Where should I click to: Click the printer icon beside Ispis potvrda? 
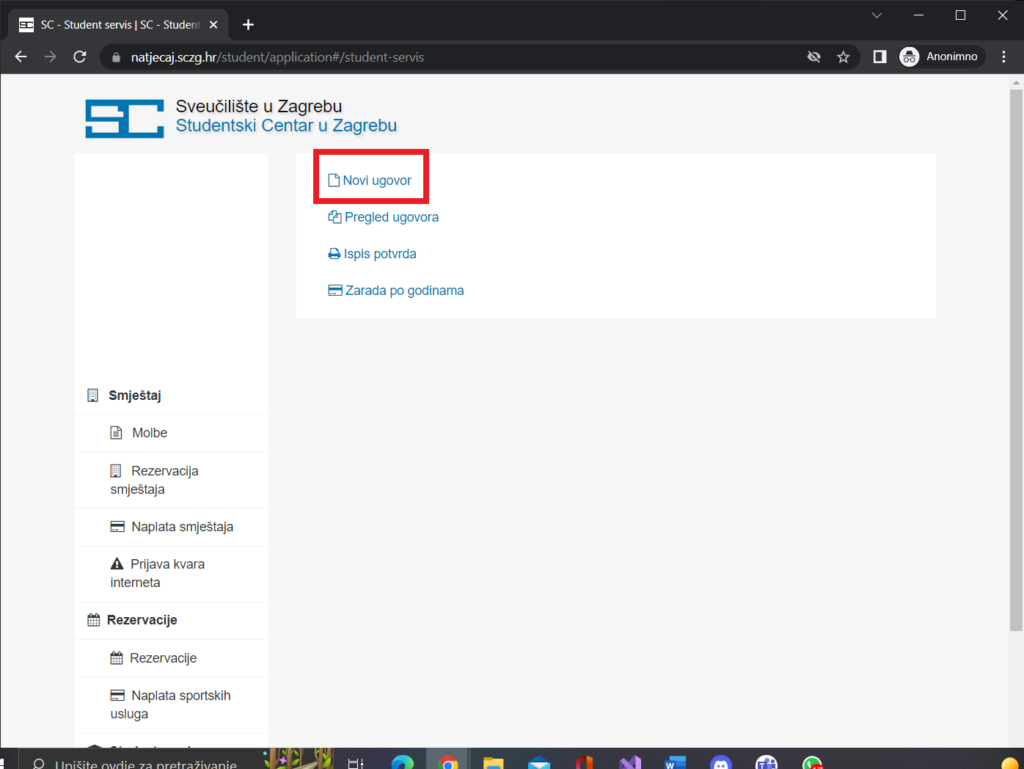click(x=335, y=254)
